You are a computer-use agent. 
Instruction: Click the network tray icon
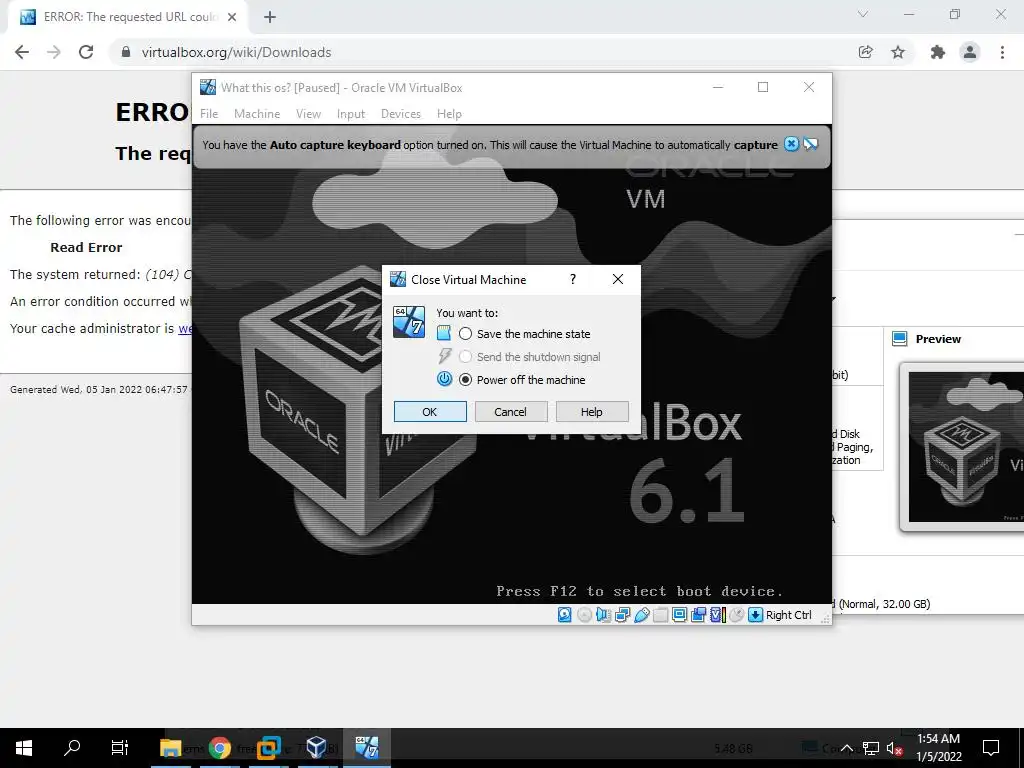pyautogui.click(x=871, y=748)
